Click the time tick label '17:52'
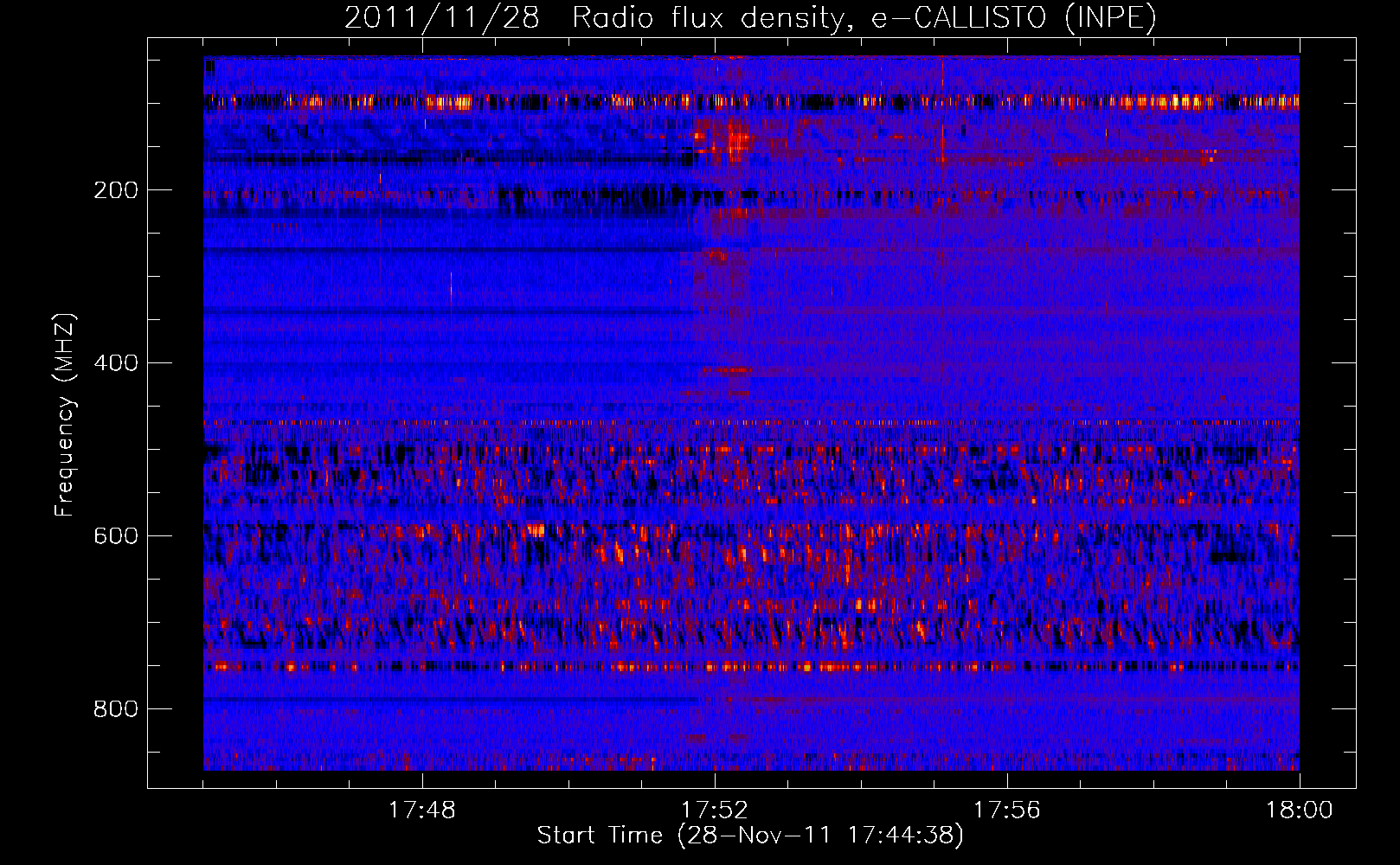Screen dimensions: 1400x865 click(x=715, y=811)
